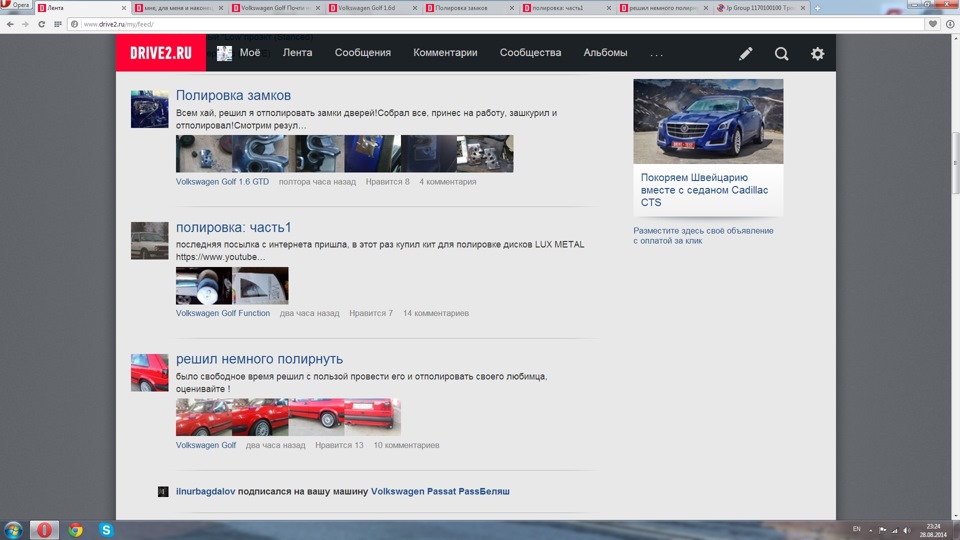
Task: Click the heart bookmark icon
Action: pyautogui.click(x=932, y=24)
